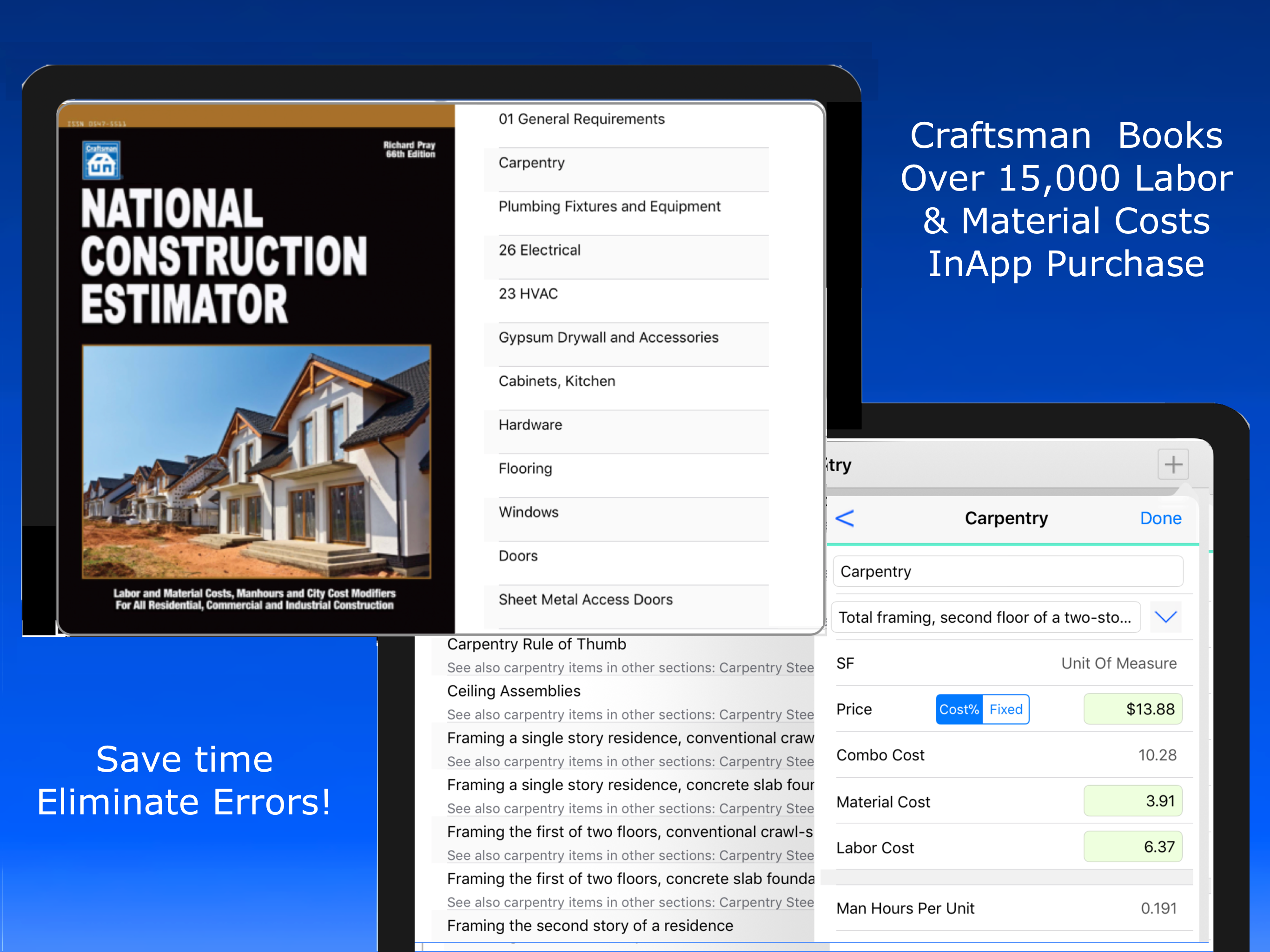Click the Carpentry name text field
The image size is (1270, 952).
[1008, 571]
